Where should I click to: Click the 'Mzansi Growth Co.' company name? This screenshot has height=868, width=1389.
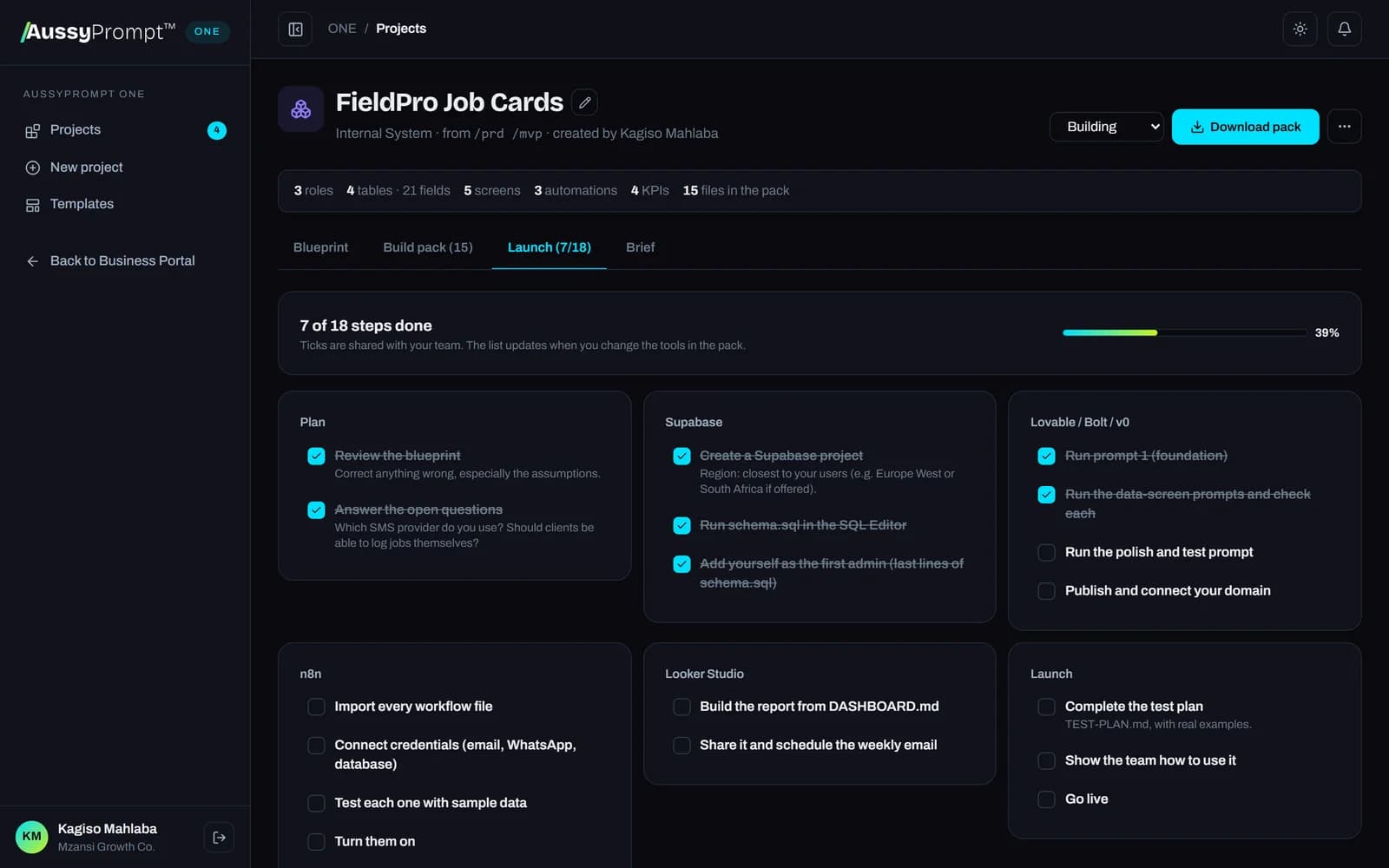106,847
